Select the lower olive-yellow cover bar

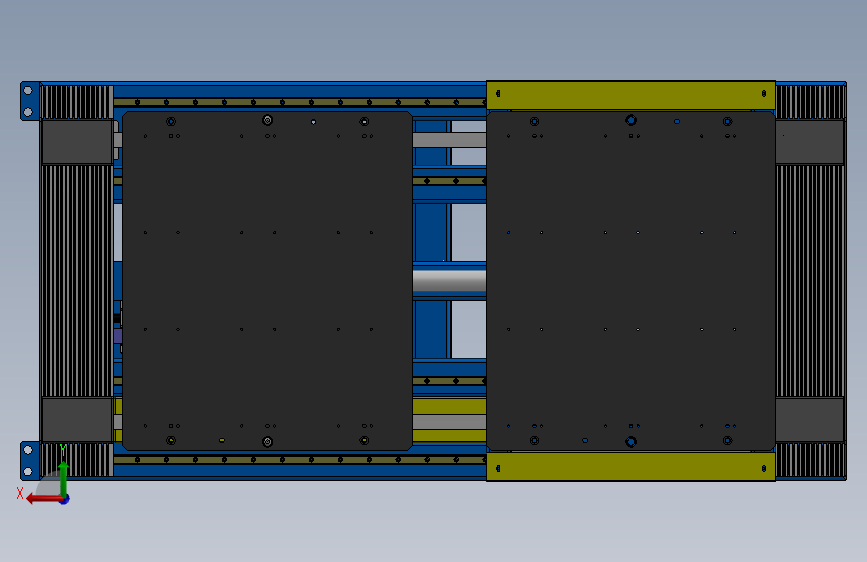click(x=631, y=467)
